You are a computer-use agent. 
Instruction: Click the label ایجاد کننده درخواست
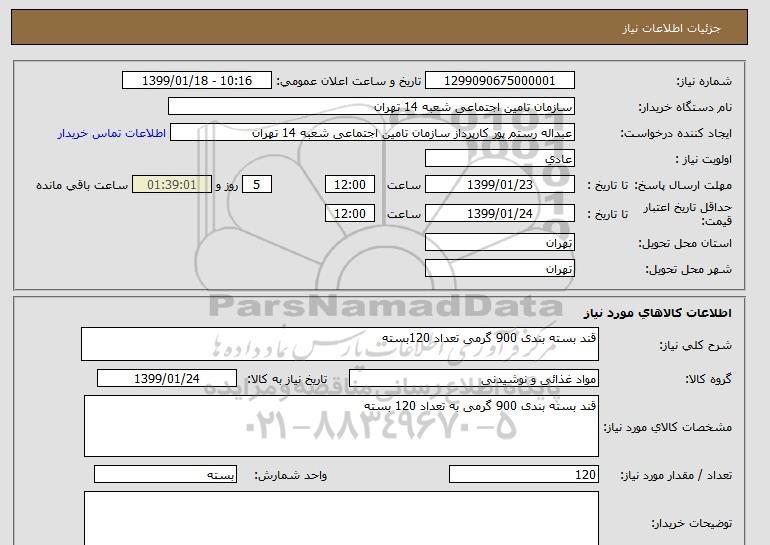click(x=676, y=133)
